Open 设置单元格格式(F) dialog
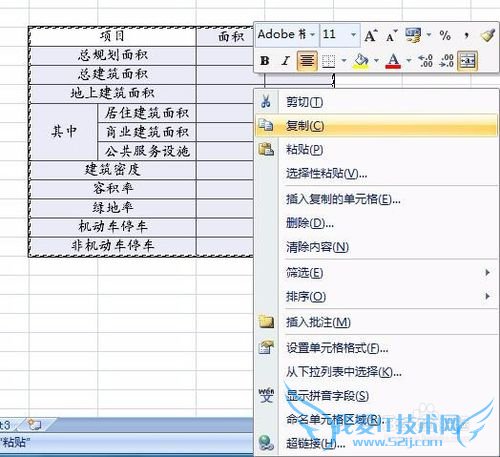The image size is (500, 457). click(x=376, y=348)
